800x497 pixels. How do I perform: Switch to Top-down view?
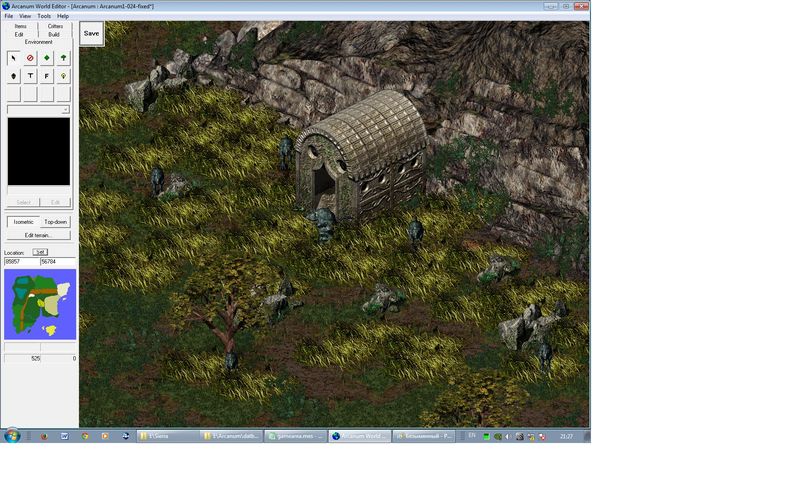click(x=55, y=222)
